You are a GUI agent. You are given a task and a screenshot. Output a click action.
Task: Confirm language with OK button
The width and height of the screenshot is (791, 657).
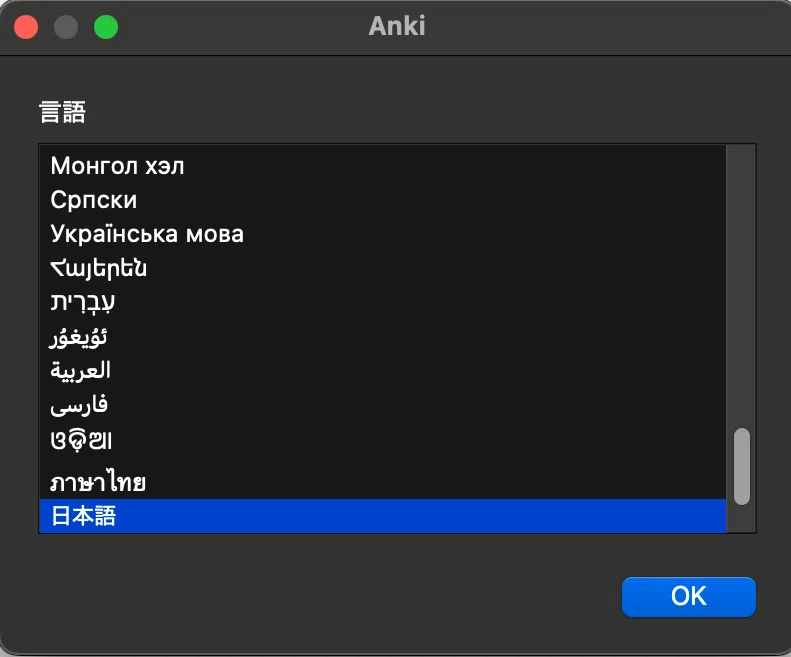[x=689, y=596]
